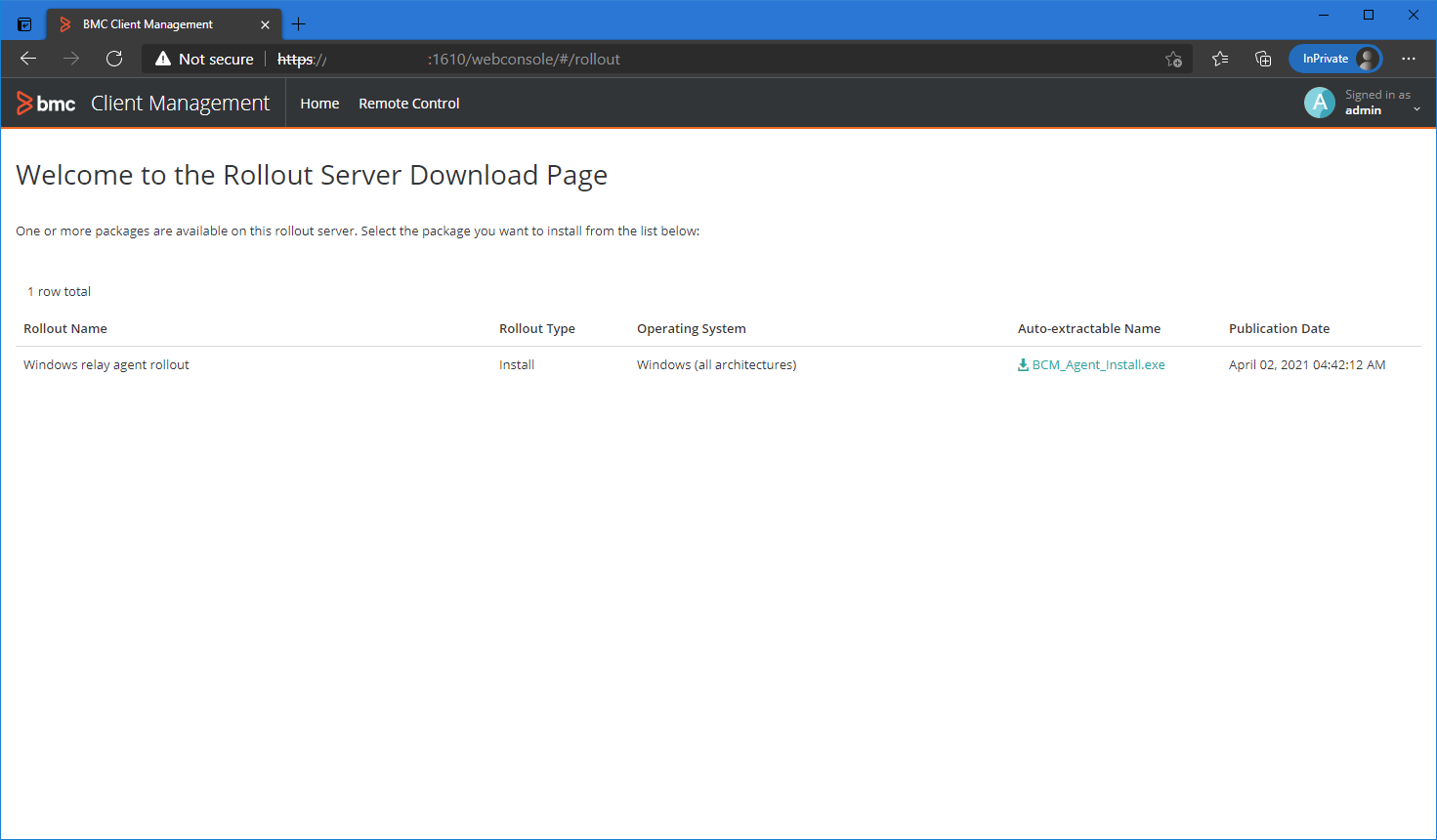Screen dimensions: 1437x840
Task: Download BCM_Agent_Install.exe link
Action: 1098,365
